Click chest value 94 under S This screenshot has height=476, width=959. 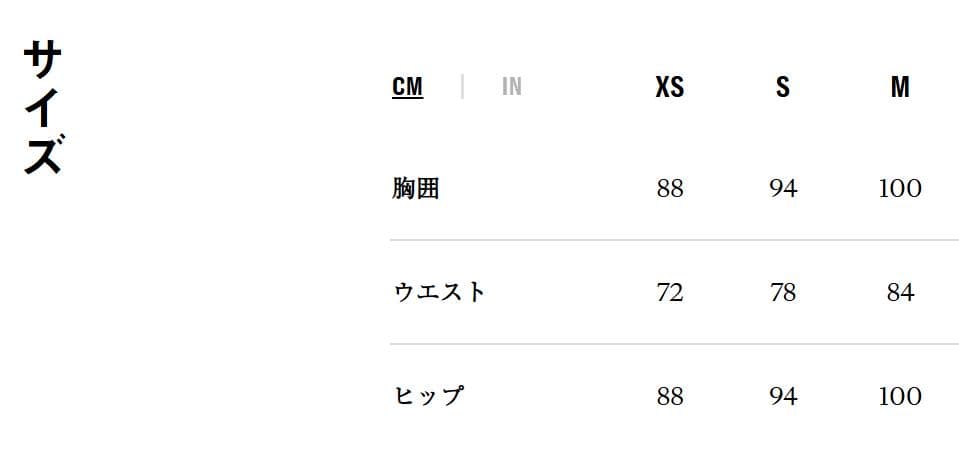click(782, 188)
